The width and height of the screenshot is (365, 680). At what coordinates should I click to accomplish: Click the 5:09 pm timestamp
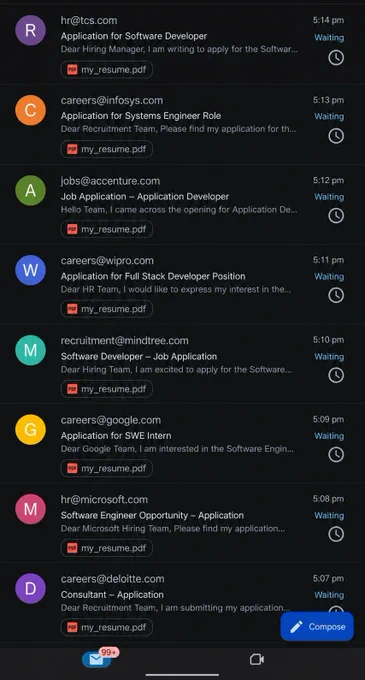click(x=329, y=419)
